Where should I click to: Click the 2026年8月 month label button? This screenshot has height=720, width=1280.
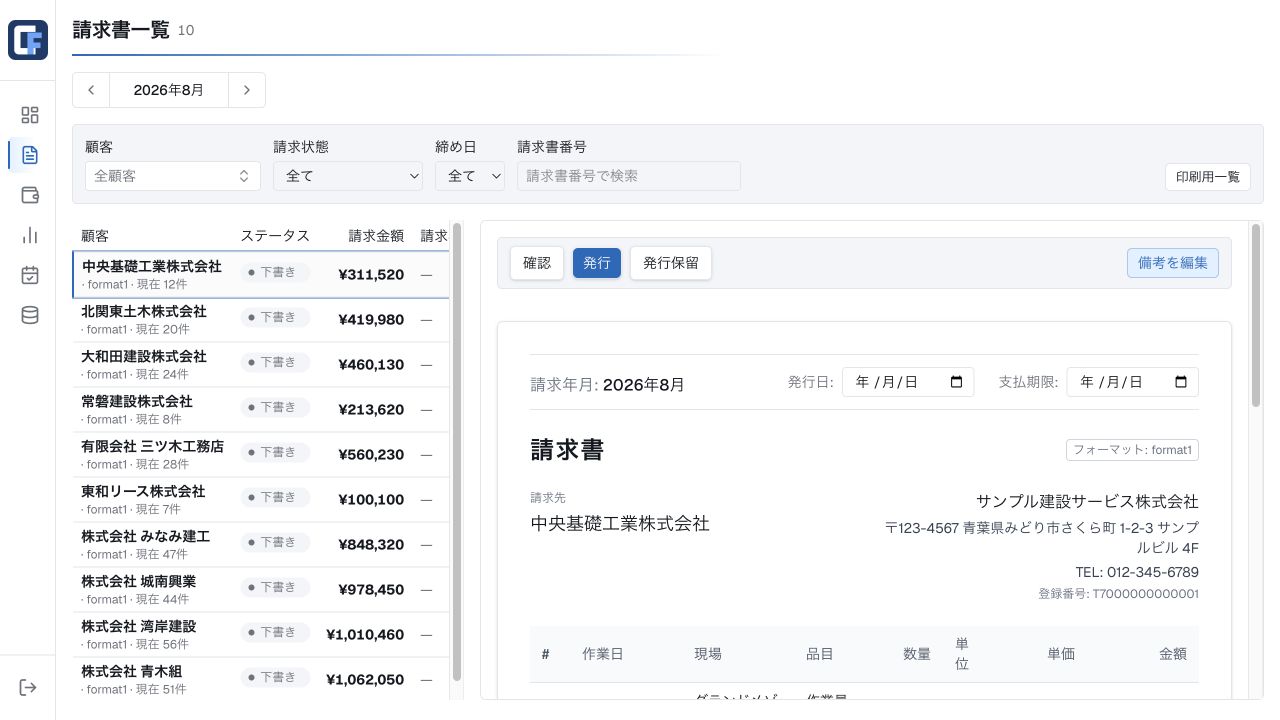pos(169,90)
